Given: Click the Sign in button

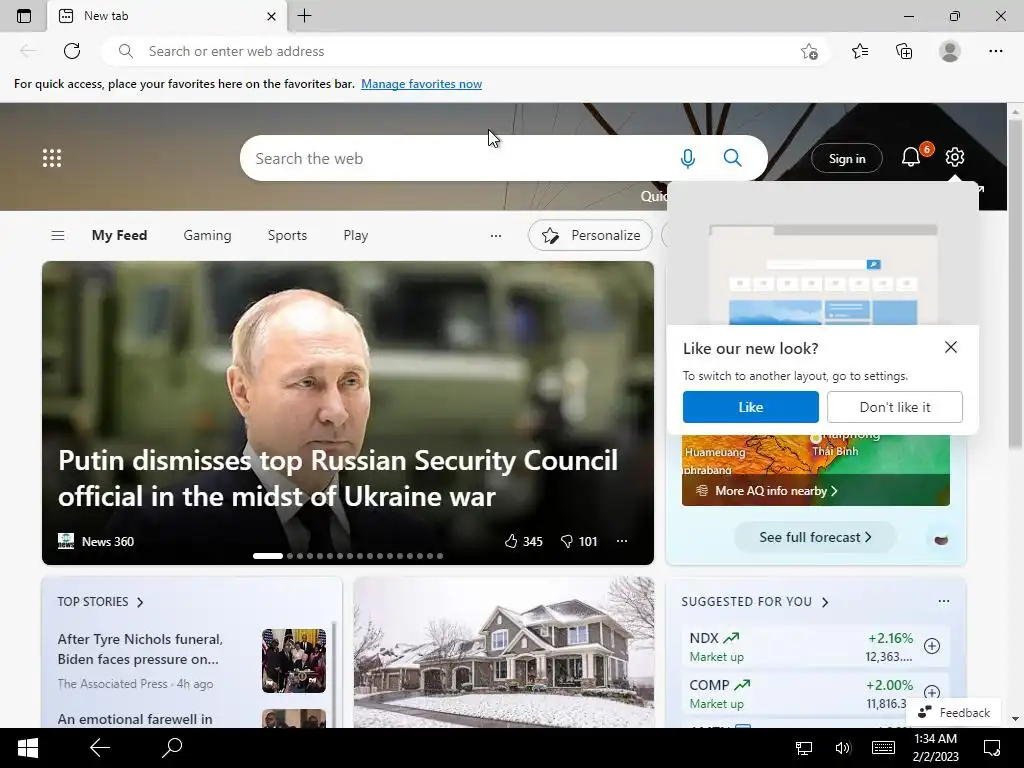Looking at the screenshot, I should [847, 159].
